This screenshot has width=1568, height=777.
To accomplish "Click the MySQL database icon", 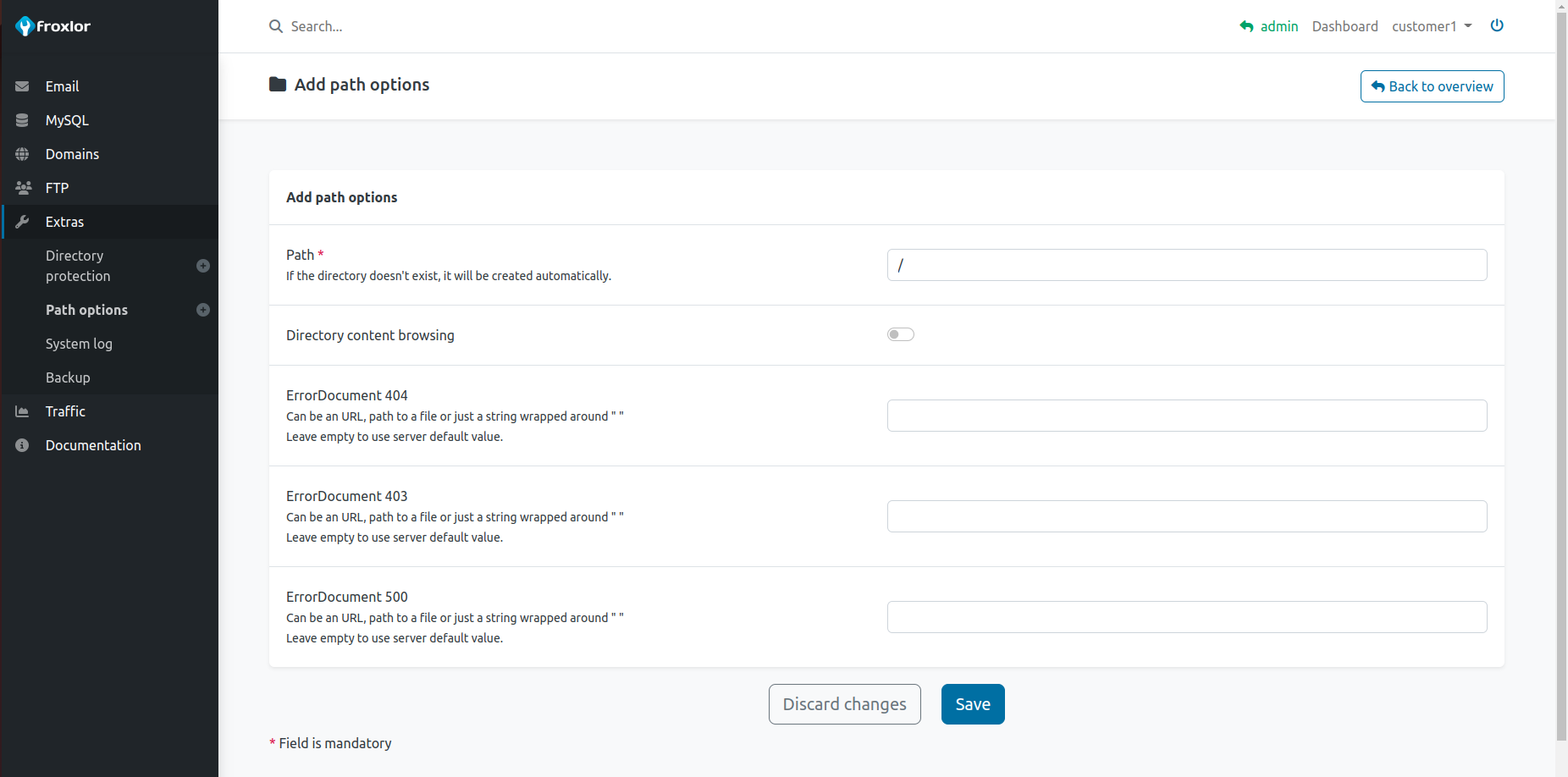I will coord(22,120).
